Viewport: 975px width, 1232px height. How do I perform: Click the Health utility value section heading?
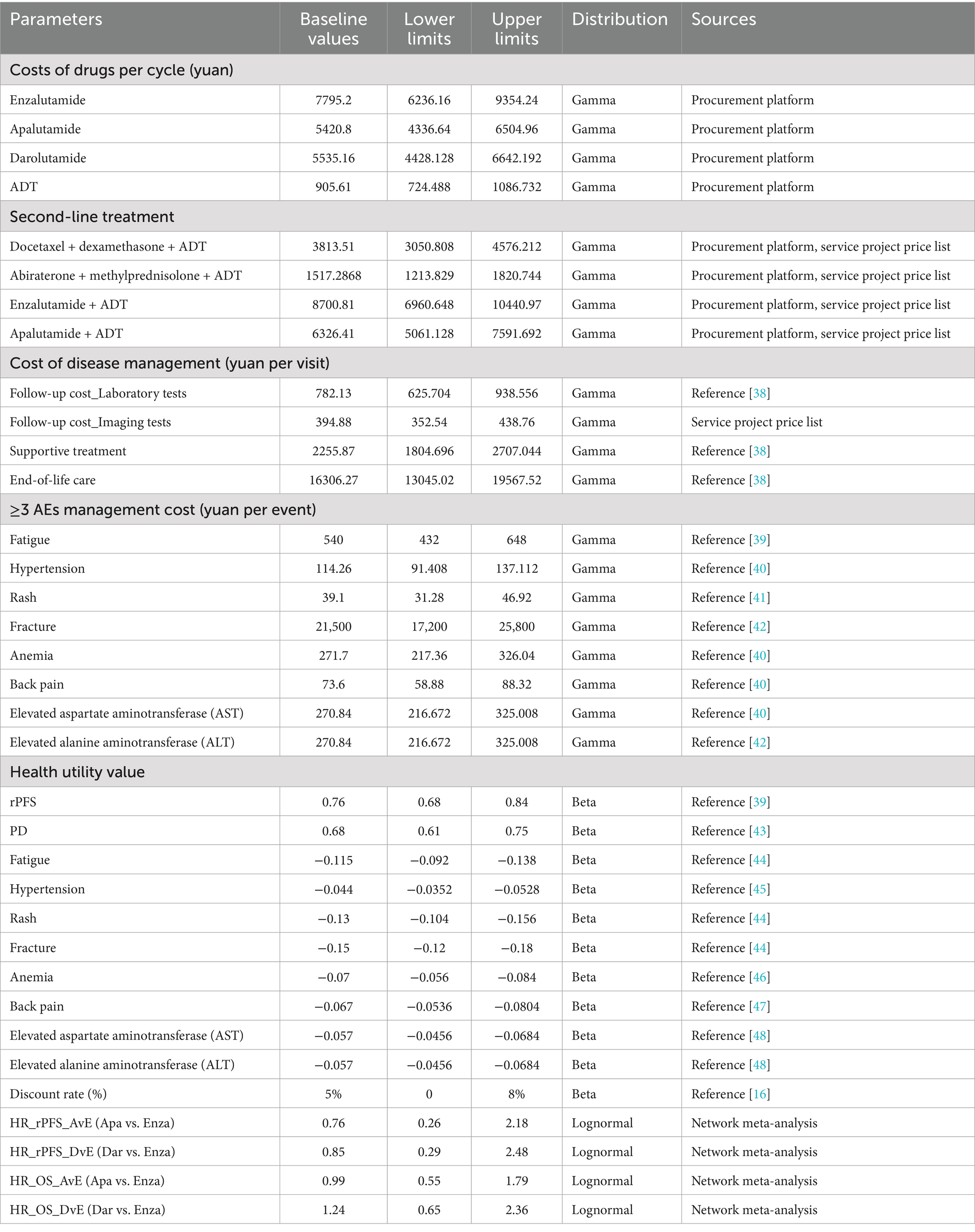[77, 773]
